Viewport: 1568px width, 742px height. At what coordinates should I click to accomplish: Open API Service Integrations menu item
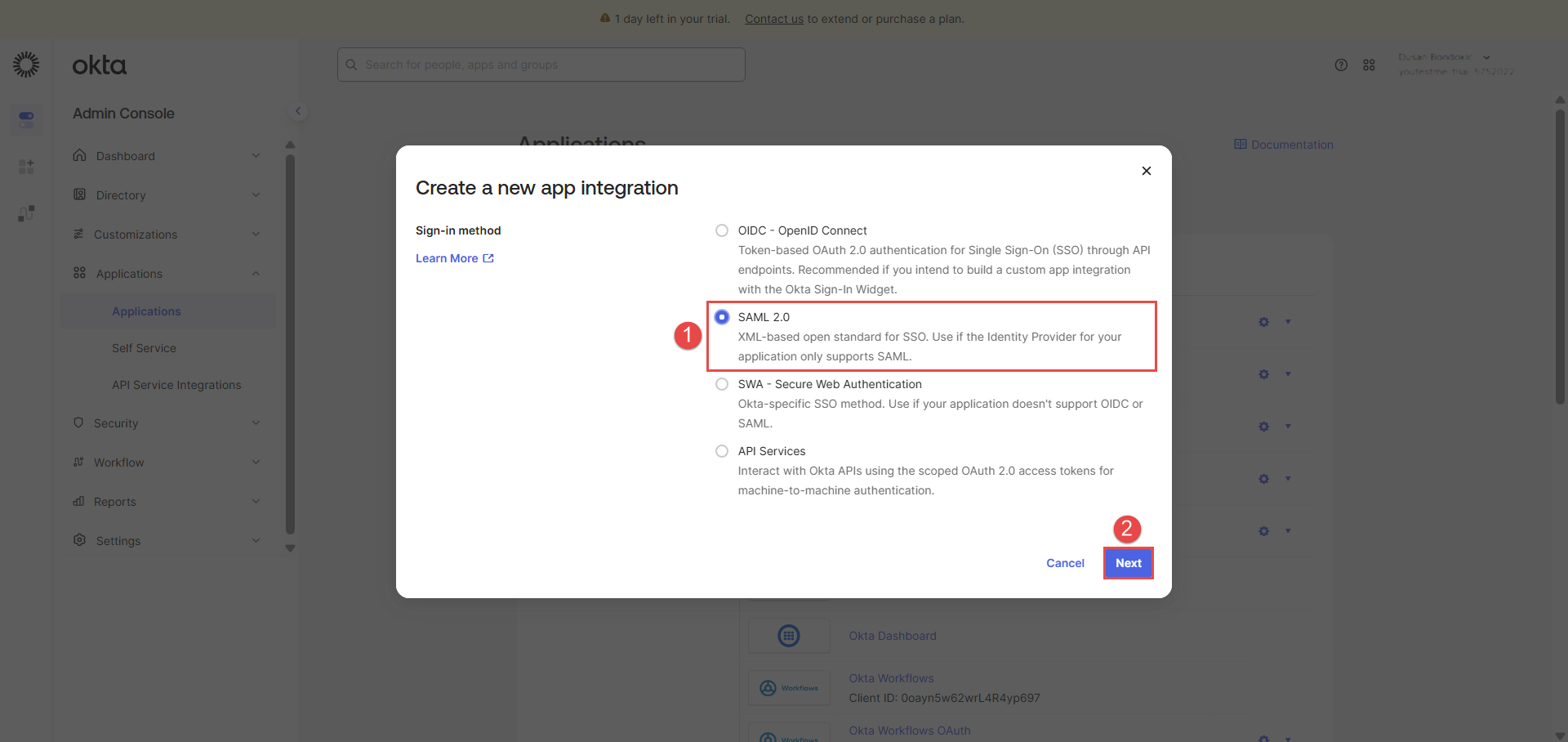176,385
